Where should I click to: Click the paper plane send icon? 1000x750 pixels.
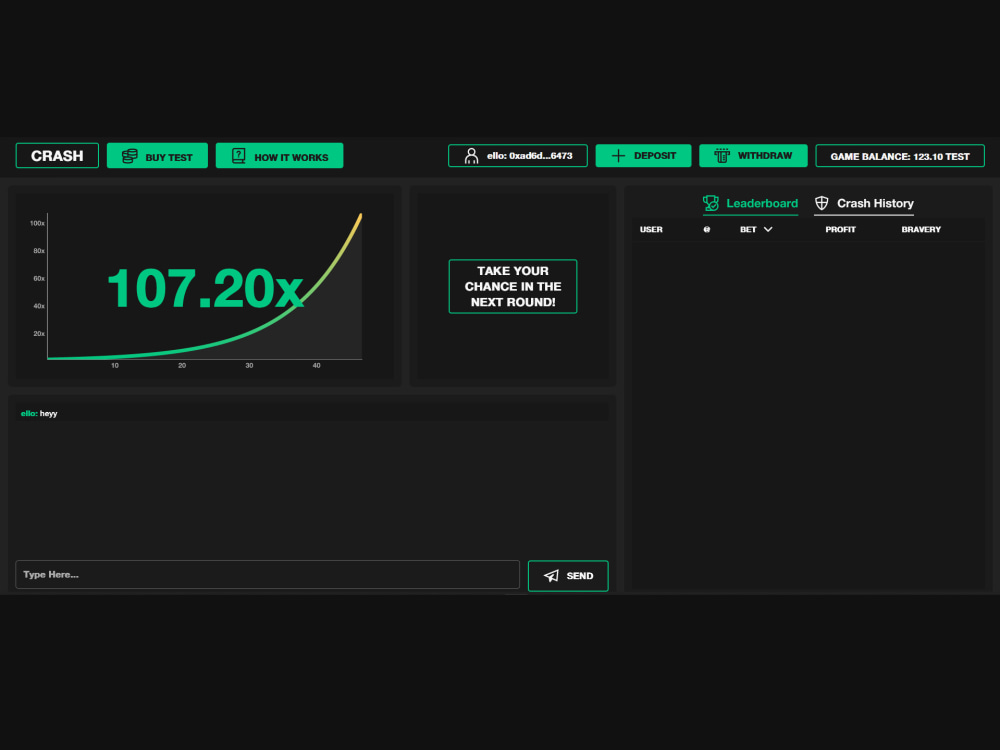pos(551,576)
